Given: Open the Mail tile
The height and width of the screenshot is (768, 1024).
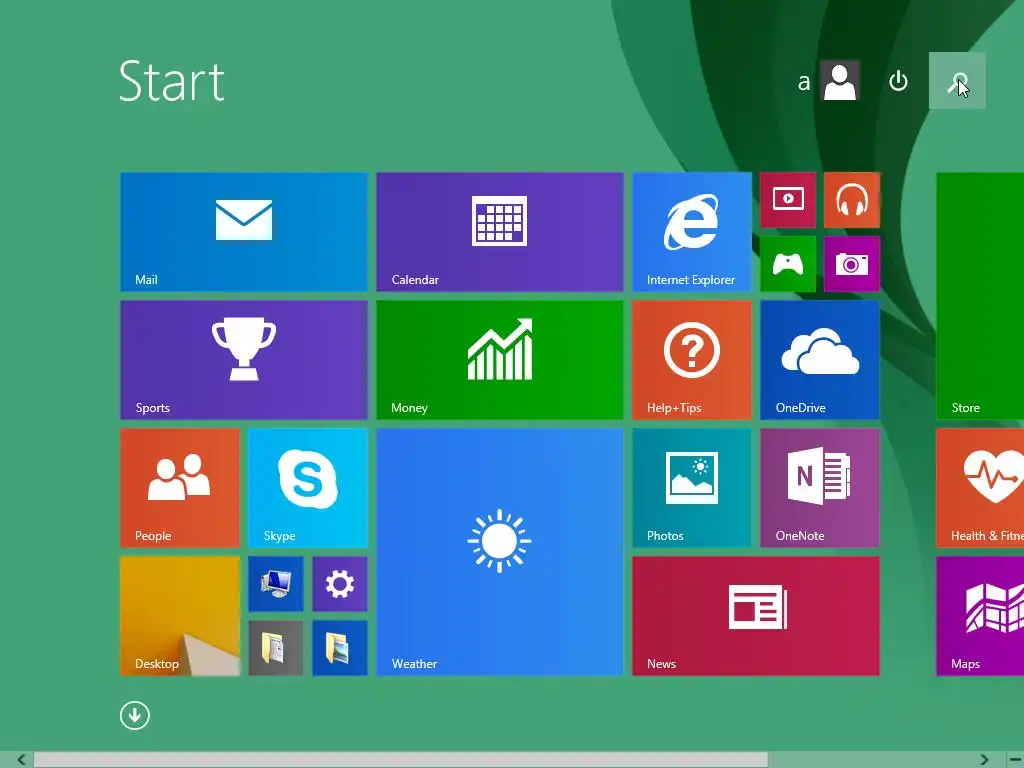Looking at the screenshot, I should [244, 232].
